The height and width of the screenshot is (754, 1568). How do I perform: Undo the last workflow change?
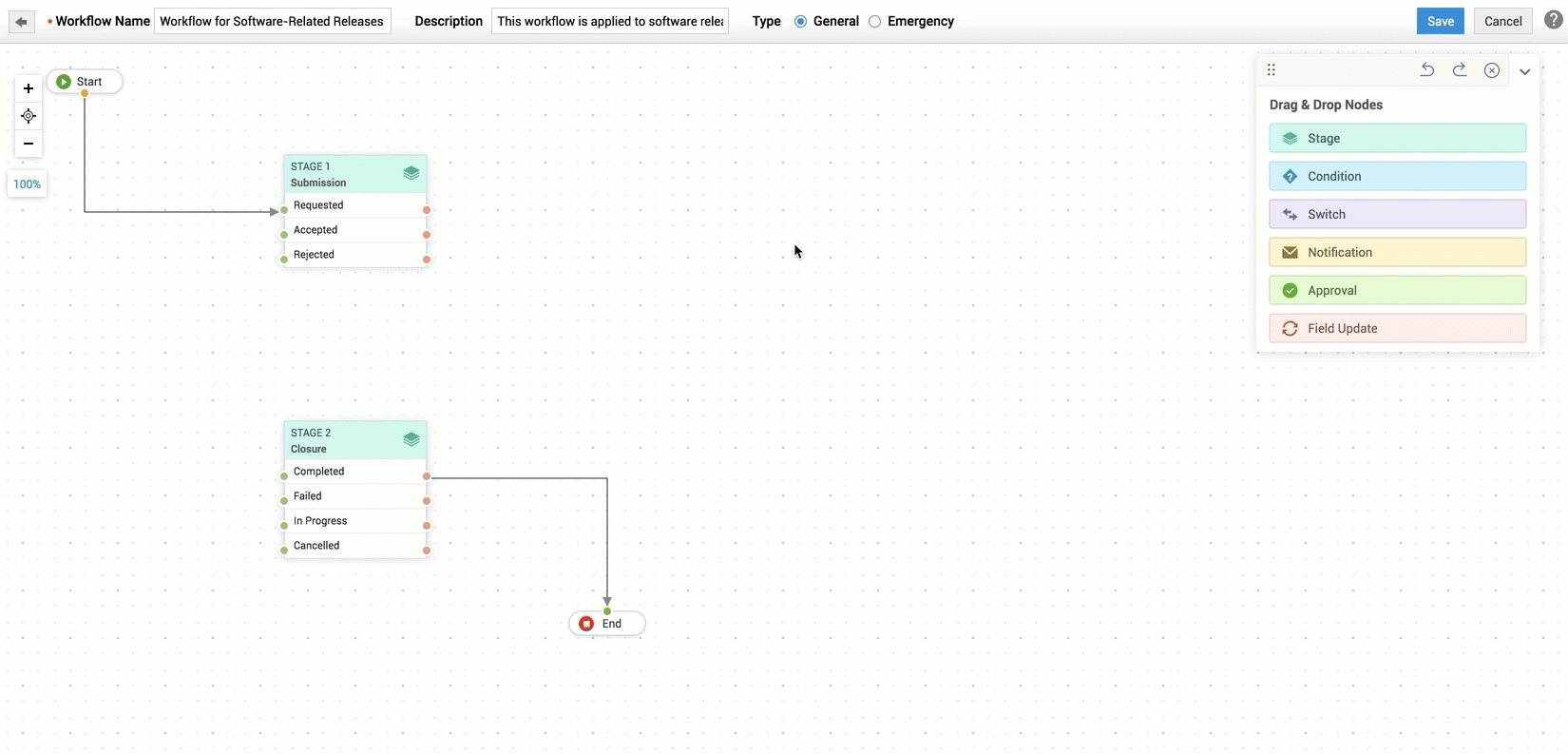1426,70
